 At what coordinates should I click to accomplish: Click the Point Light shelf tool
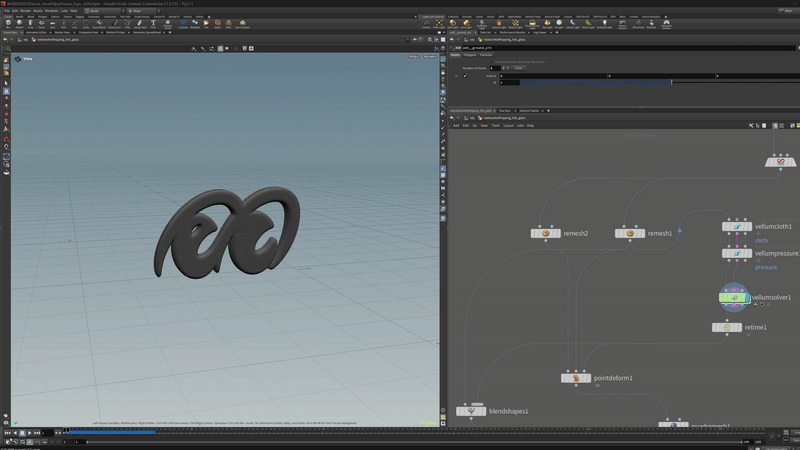point(439,23)
